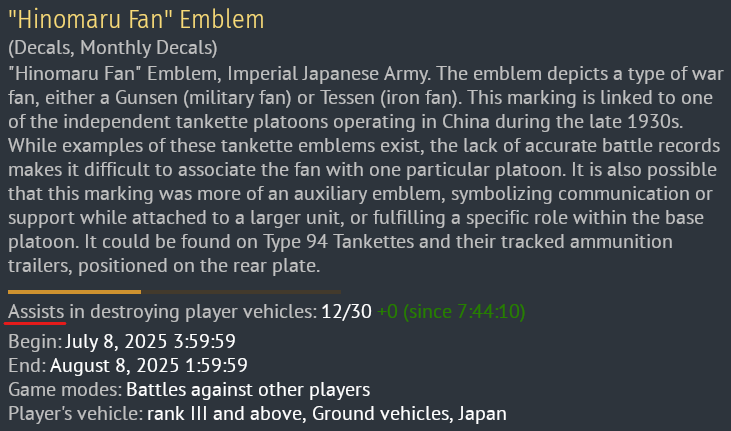Click the Game modes label

(65, 389)
